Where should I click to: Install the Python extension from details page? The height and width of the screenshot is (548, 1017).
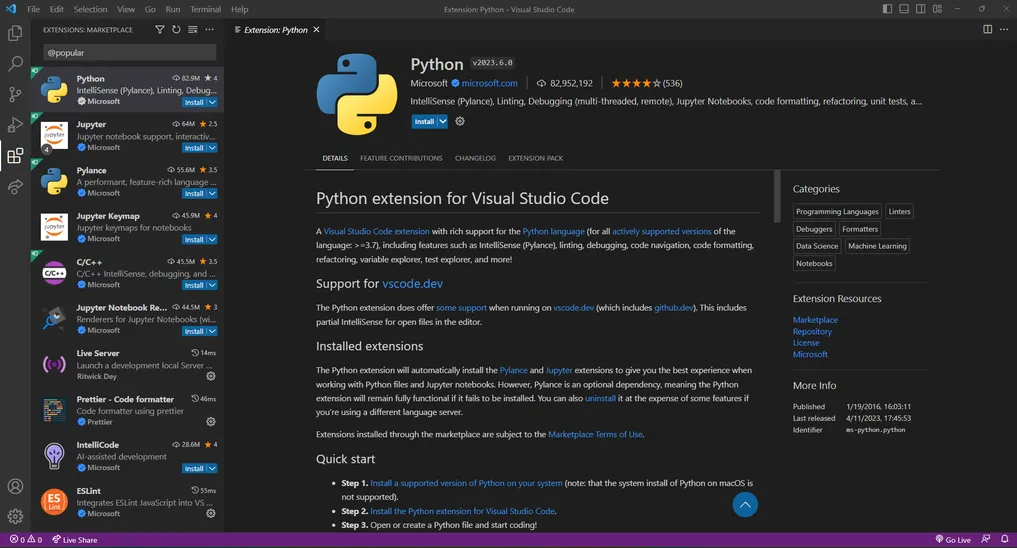424,121
